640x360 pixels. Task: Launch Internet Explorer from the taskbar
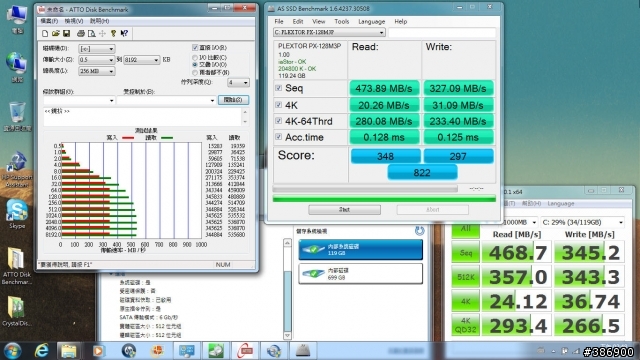coord(42,351)
